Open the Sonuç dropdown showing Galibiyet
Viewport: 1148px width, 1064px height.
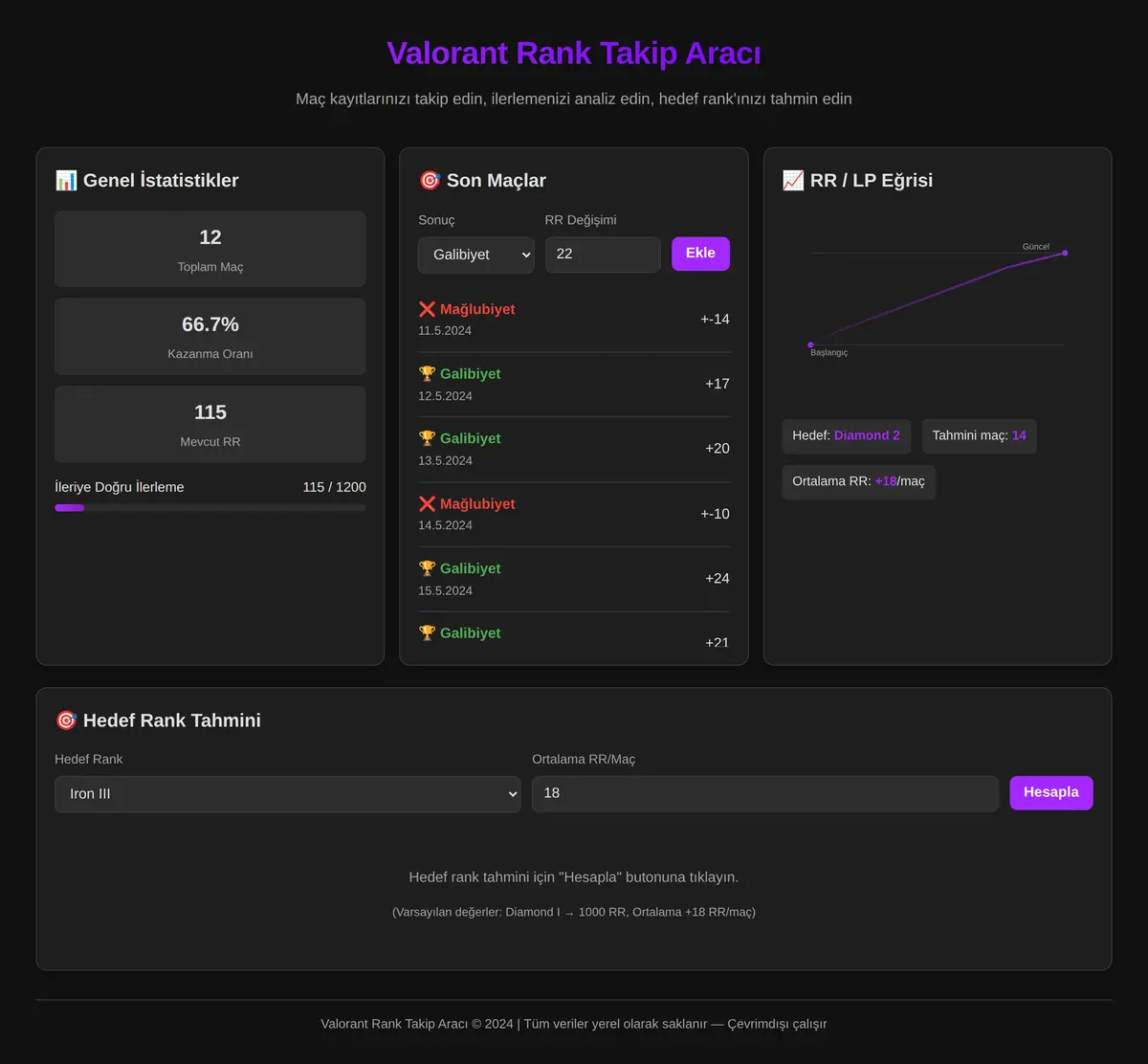[476, 255]
